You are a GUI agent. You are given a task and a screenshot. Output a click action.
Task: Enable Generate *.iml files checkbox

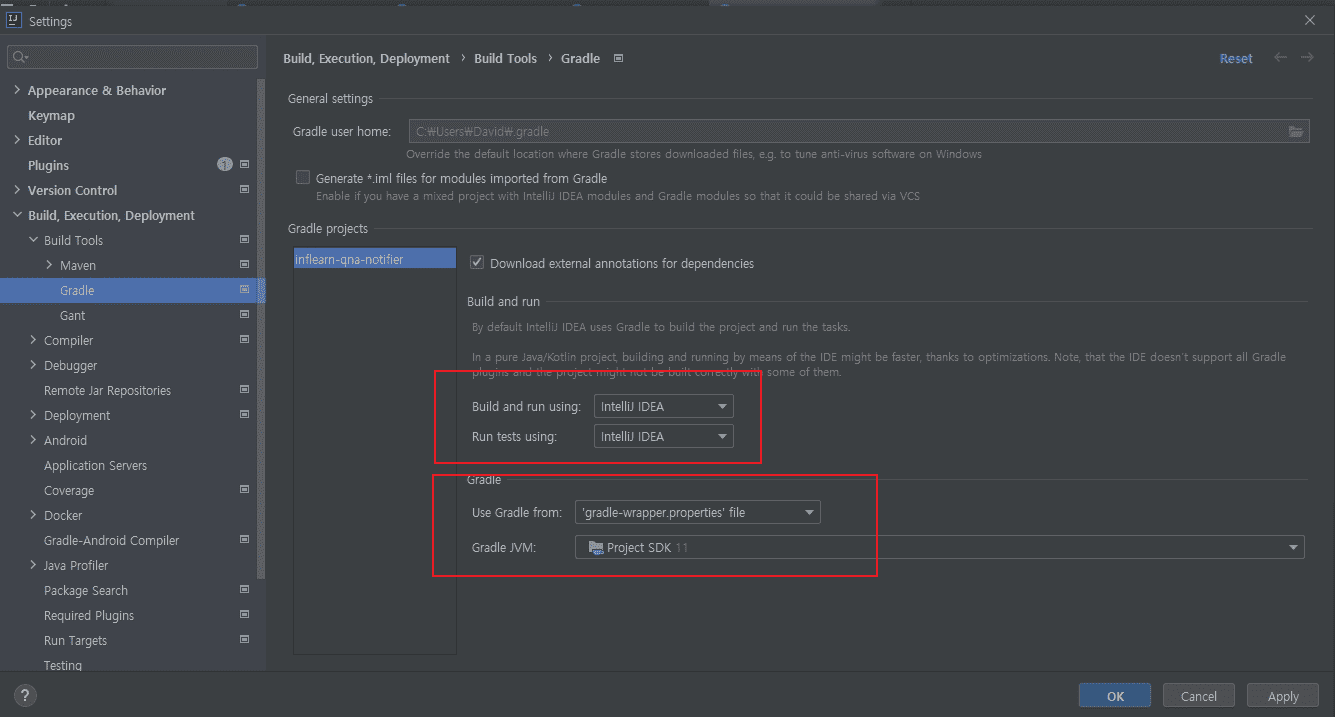(x=303, y=178)
